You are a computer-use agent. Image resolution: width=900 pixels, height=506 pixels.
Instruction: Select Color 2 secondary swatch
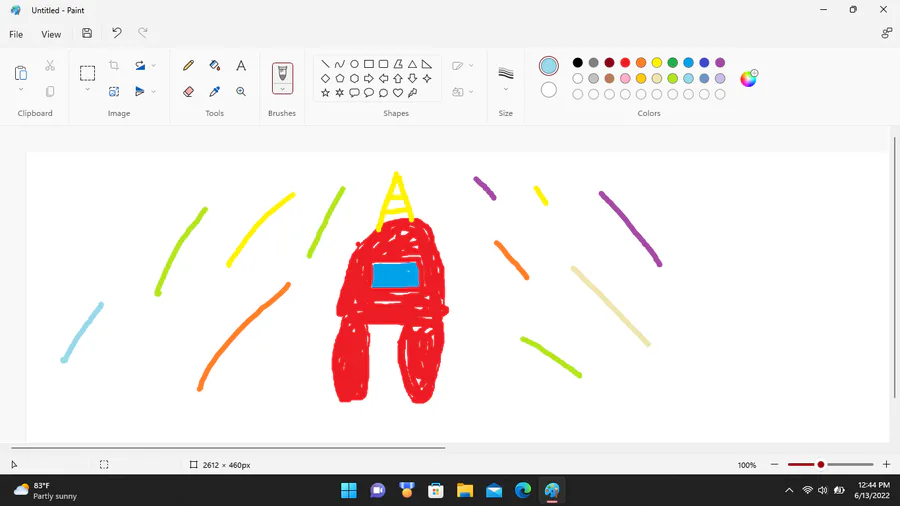(x=549, y=90)
